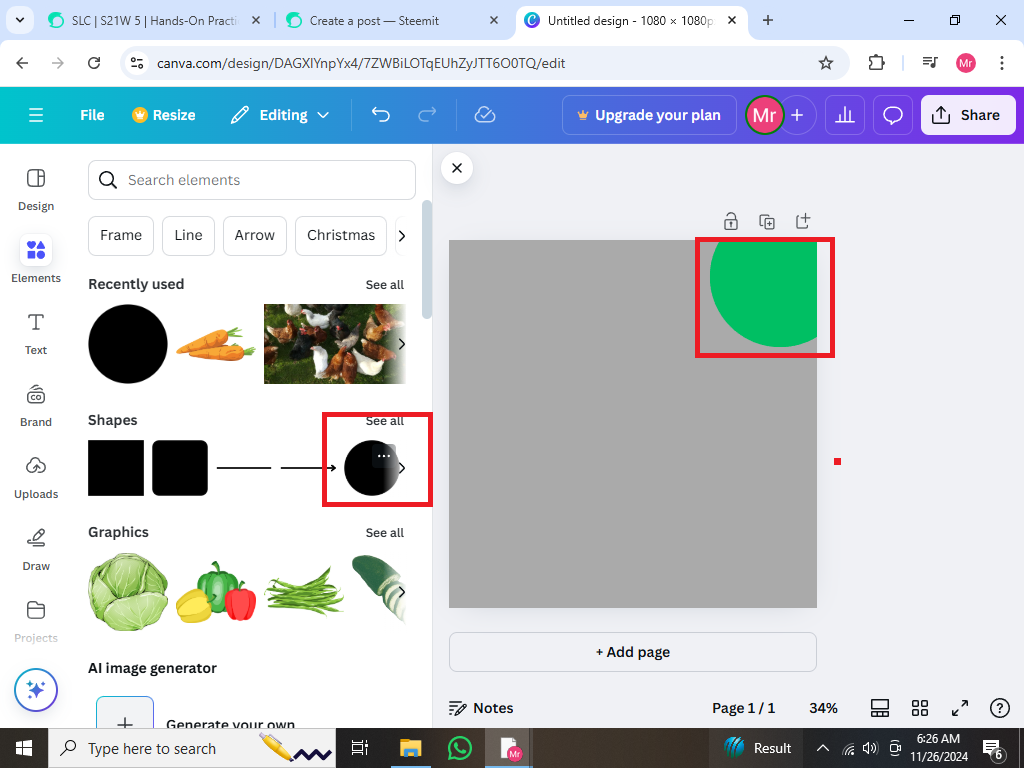This screenshot has width=1024, height=768.
Task: See all Graphics elements
Action: pos(385,533)
